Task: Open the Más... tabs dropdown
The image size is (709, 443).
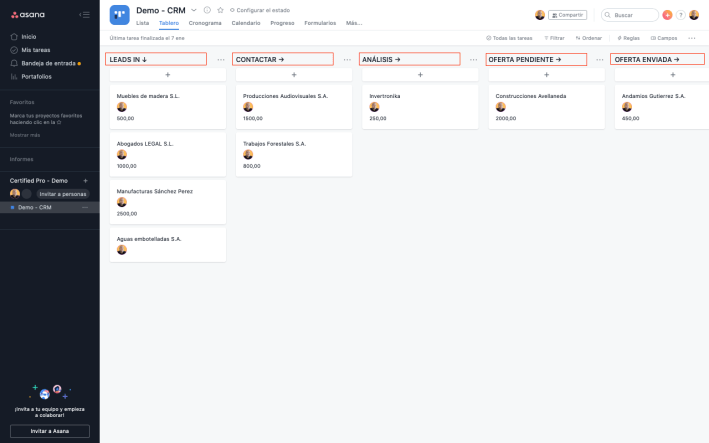Action: (x=353, y=22)
